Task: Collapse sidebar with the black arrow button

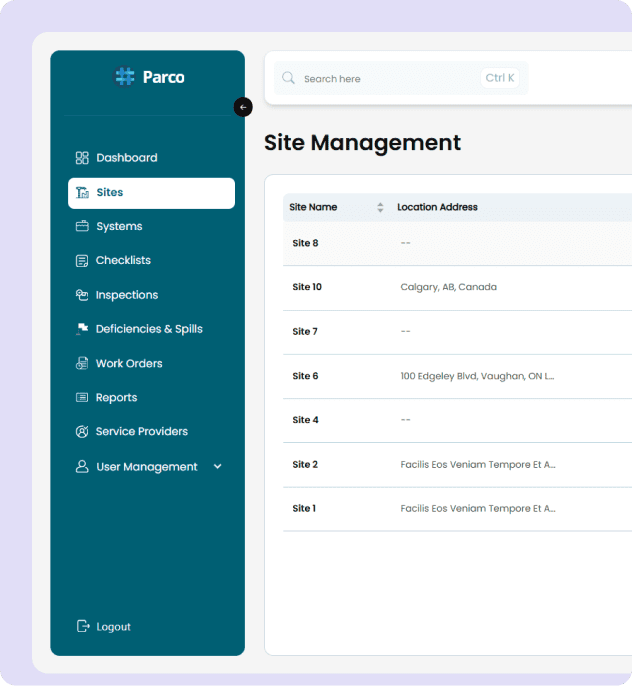Action: (x=243, y=107)
